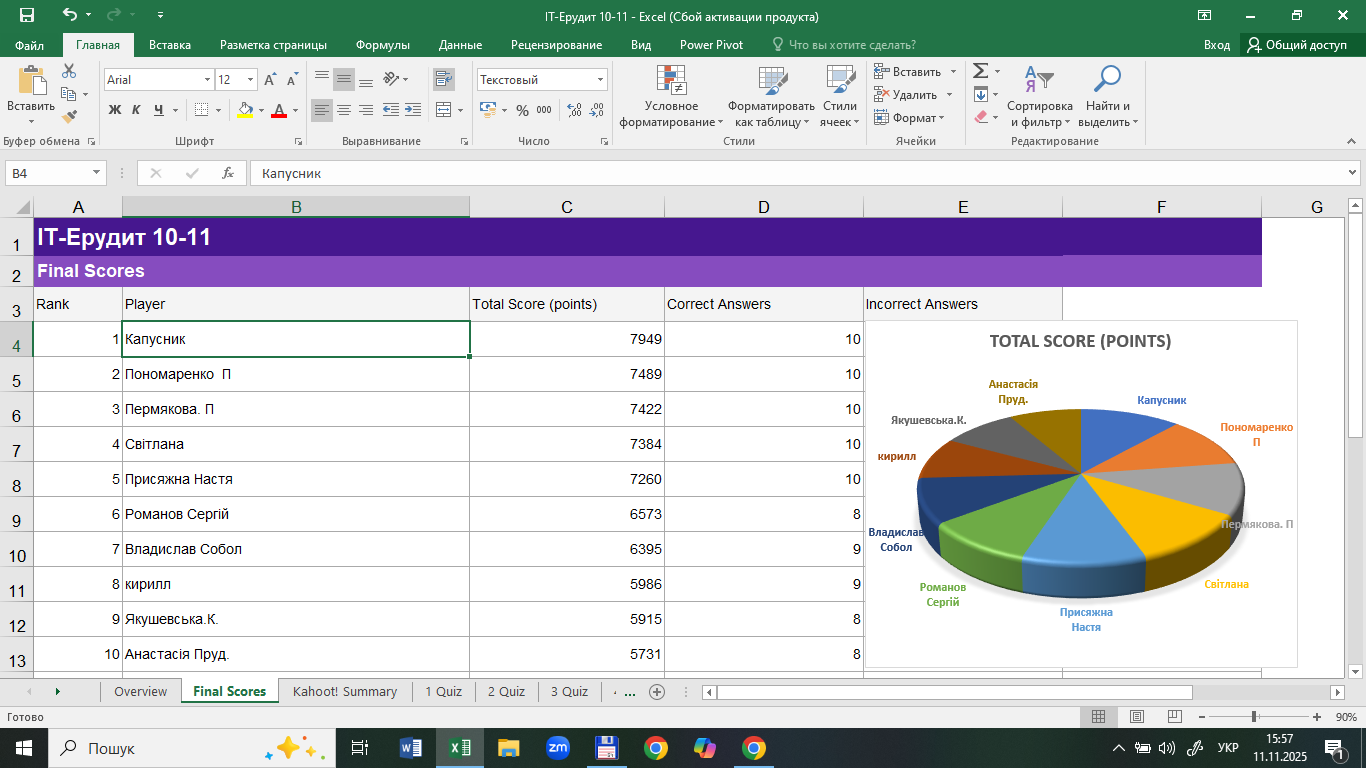Open the Name Box dropdown arrow
The image size is (1366, 768).
[x=97, y=173]
